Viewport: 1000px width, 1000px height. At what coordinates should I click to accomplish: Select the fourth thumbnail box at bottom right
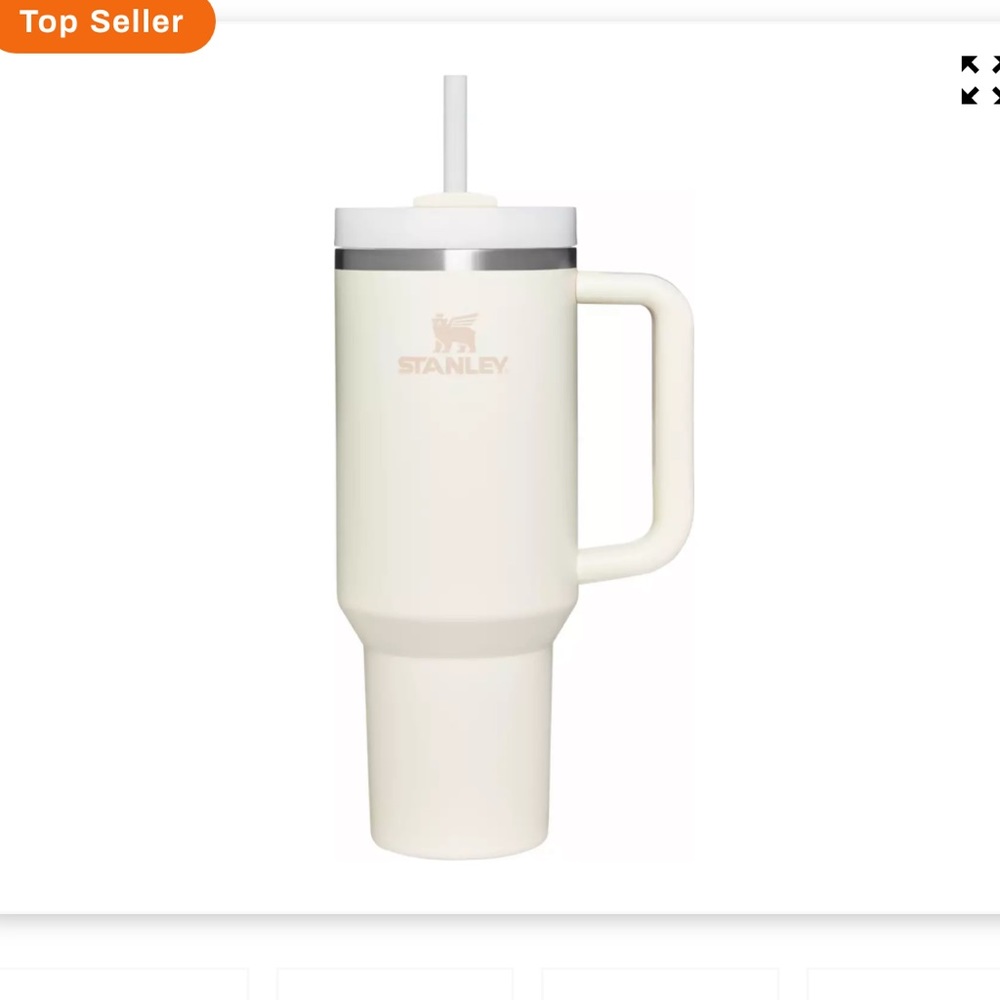point(904,983)
